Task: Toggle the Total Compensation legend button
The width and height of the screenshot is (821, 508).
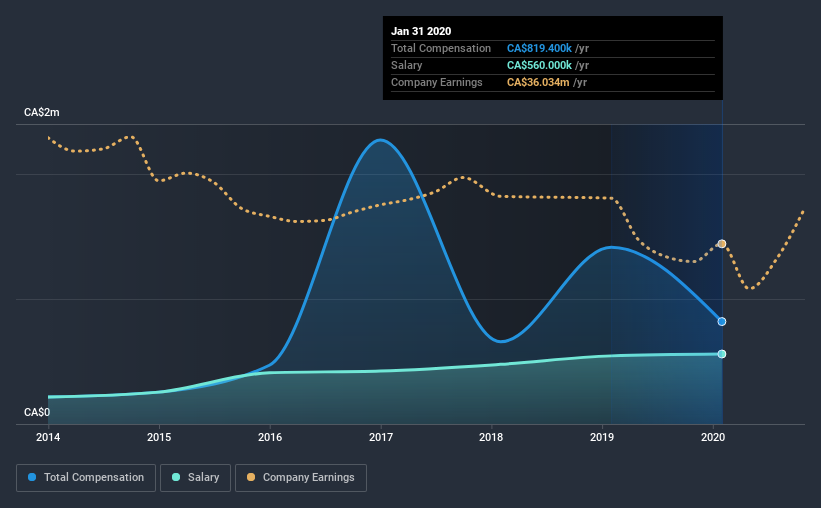Action: coord(86,478)
